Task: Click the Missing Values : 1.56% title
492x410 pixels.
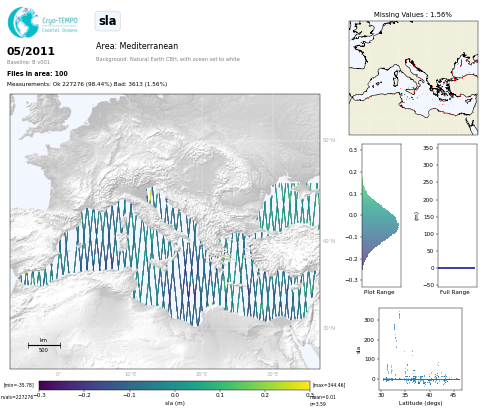Action: click(x=413, y=15)
